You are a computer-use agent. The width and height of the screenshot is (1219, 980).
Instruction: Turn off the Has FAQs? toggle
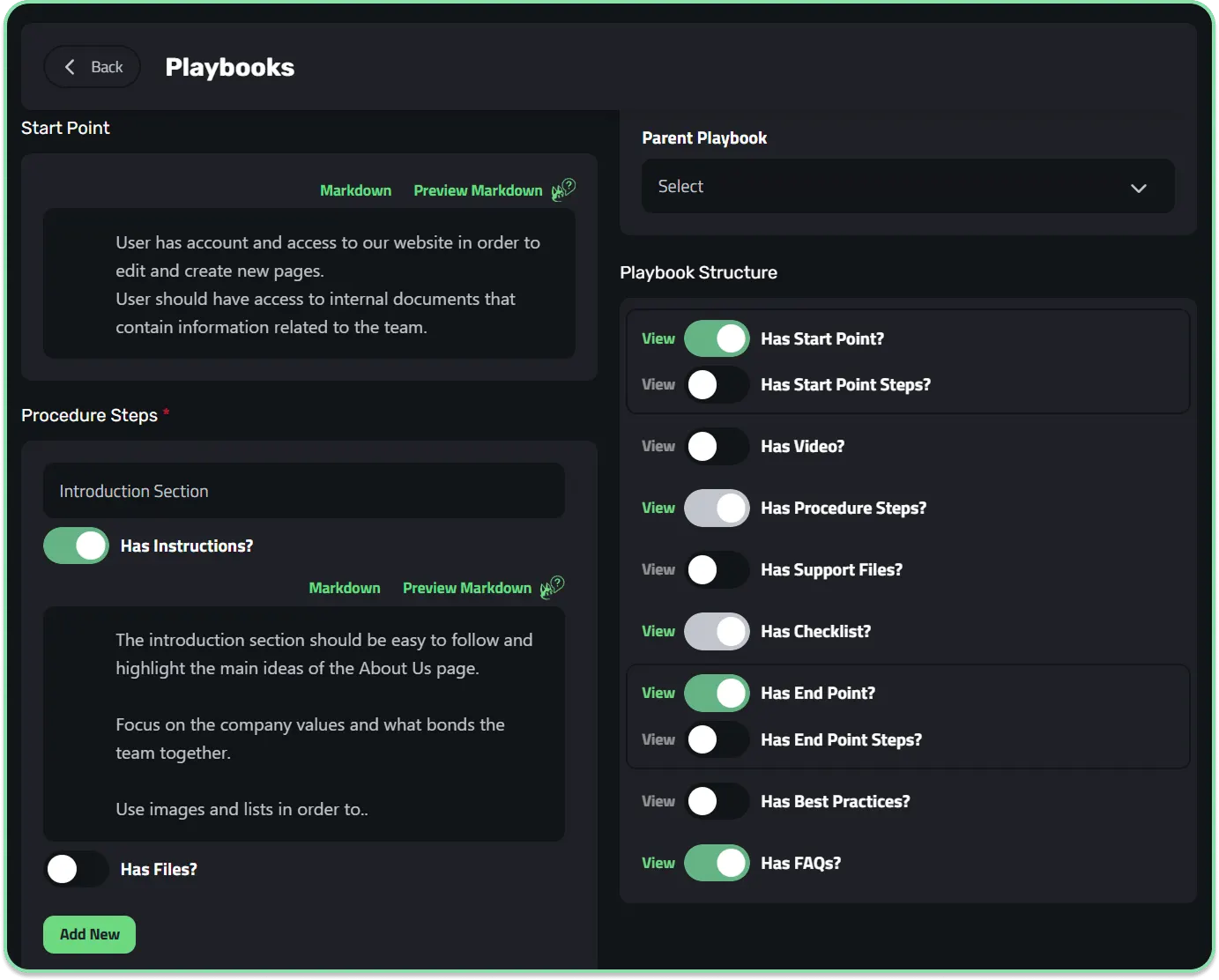(717, 863)
